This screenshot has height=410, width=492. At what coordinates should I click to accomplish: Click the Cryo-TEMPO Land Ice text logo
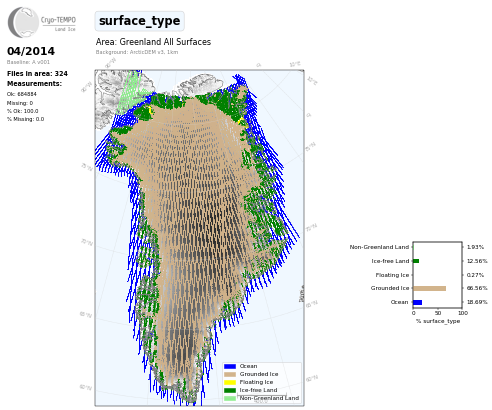point(58,23)
